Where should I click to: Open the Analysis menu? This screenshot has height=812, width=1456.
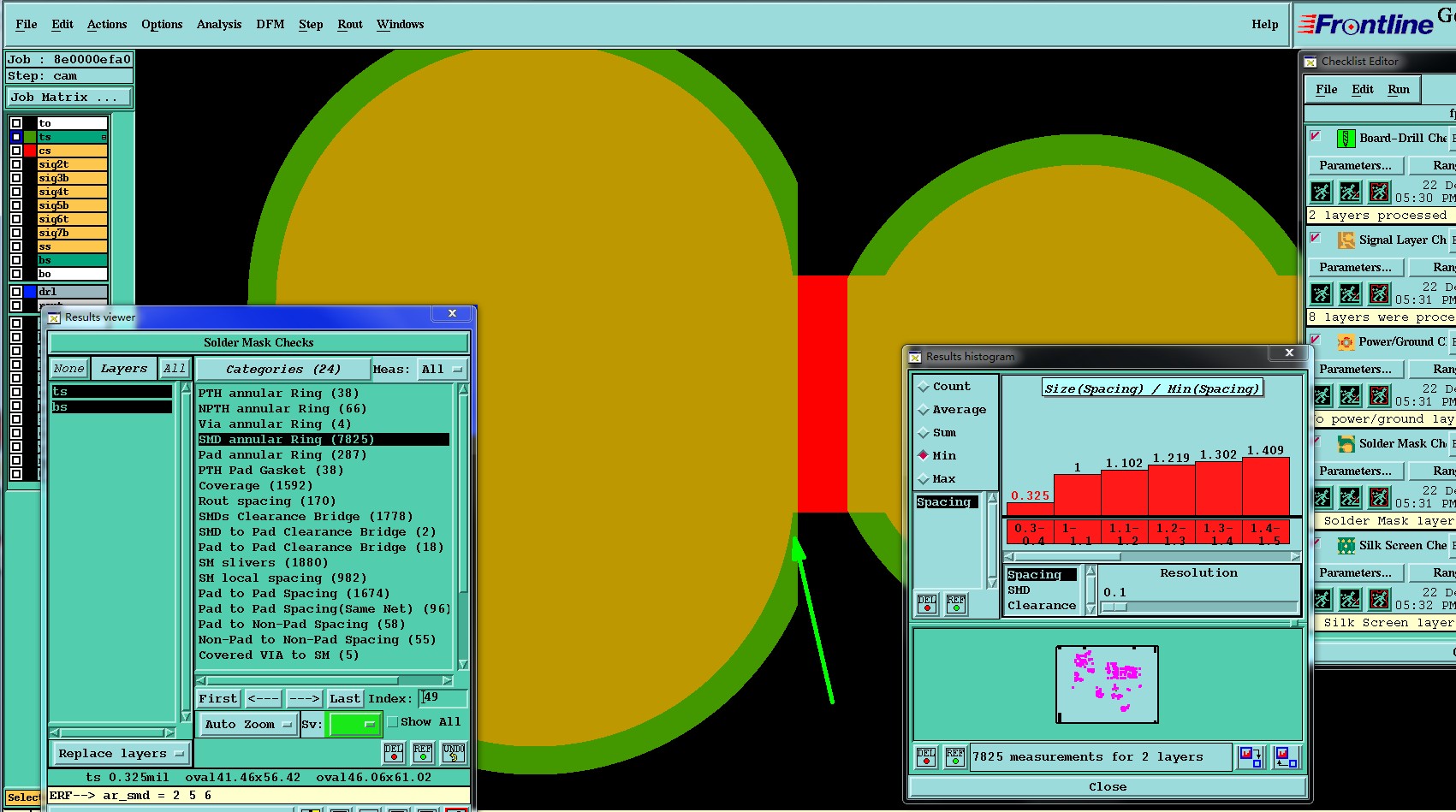(x=219, y=24)
